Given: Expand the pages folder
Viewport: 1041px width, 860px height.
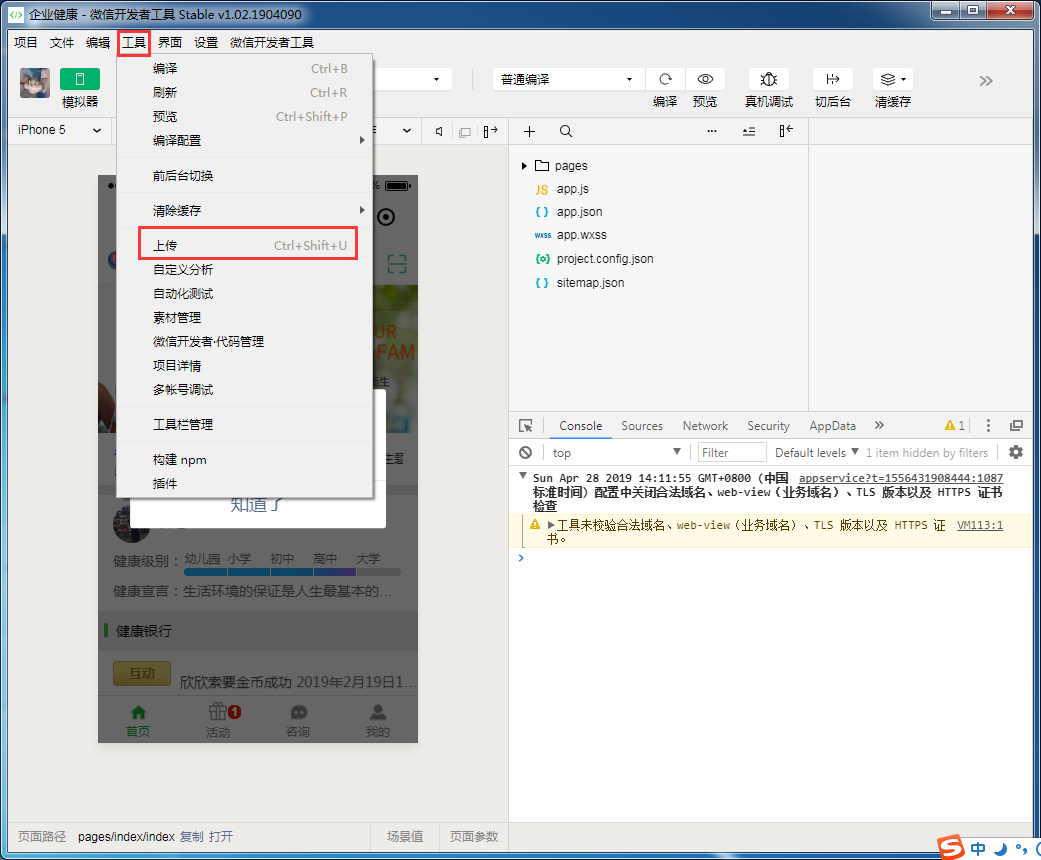Looking at the screenshot, I should tap(524, 165).
